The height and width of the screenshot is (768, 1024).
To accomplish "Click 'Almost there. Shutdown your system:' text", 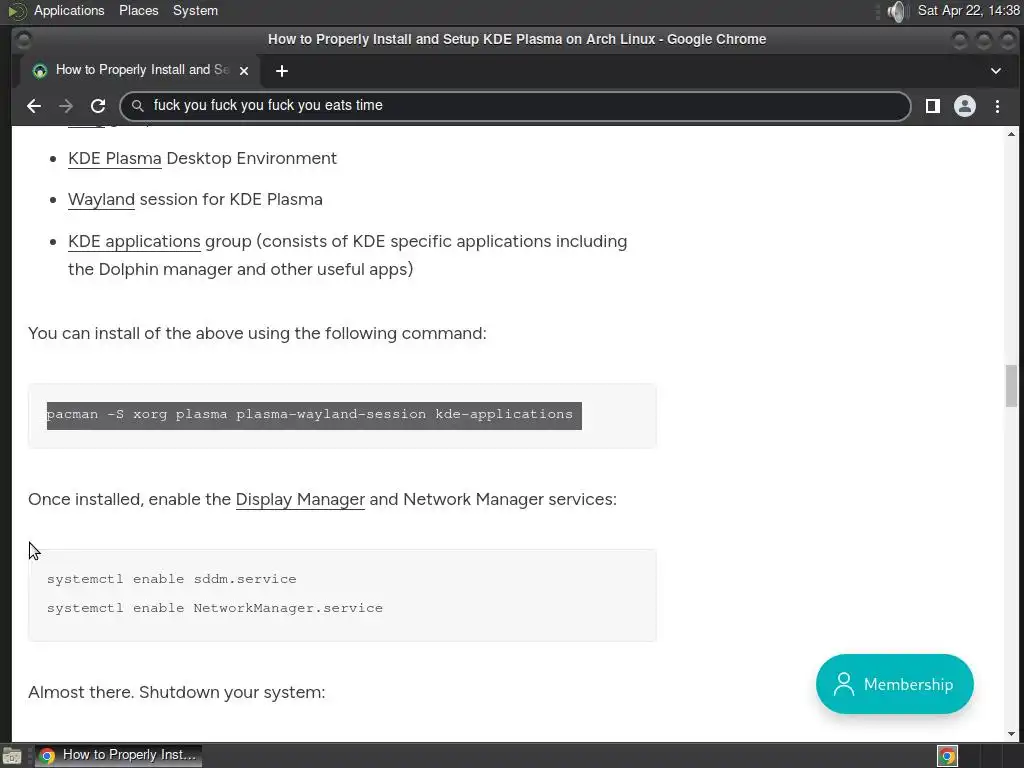I will (176, 692).
